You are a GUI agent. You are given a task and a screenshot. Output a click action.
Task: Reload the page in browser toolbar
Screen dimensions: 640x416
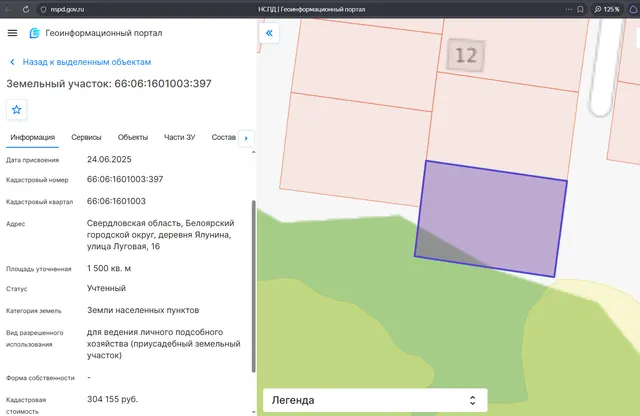click(26, 9)
